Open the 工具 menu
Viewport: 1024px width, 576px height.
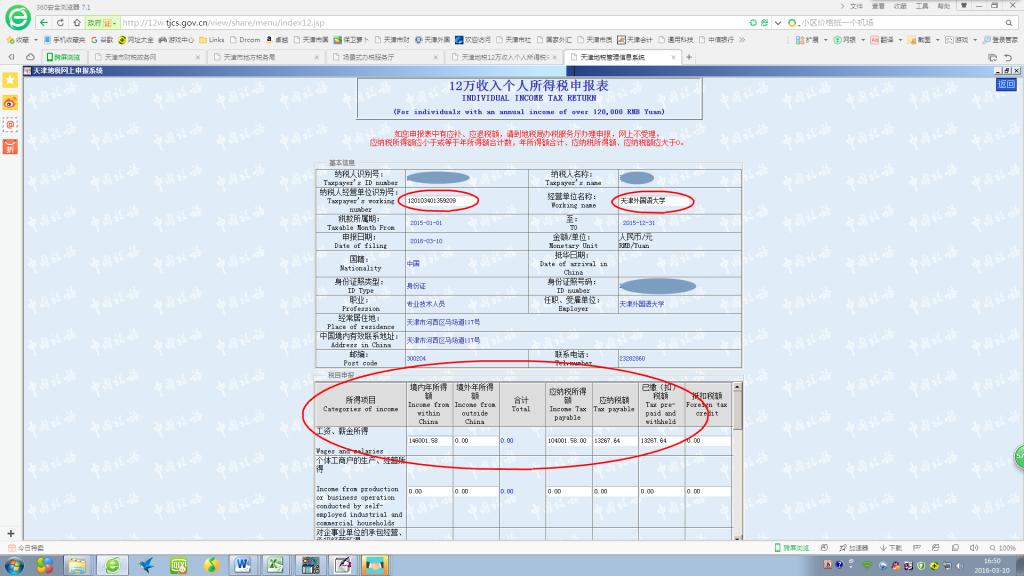922,6
